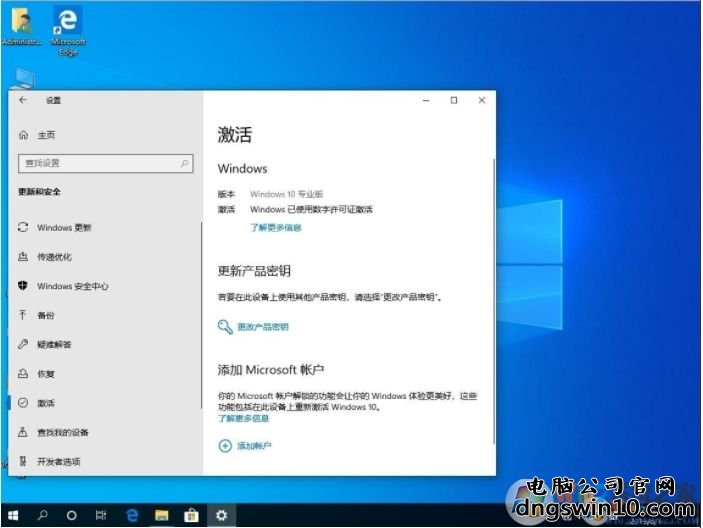The width and height of the screenshot is (703, 528).
Task: Open Cortana circle on taskbar
Action: (x=71, y=515)
